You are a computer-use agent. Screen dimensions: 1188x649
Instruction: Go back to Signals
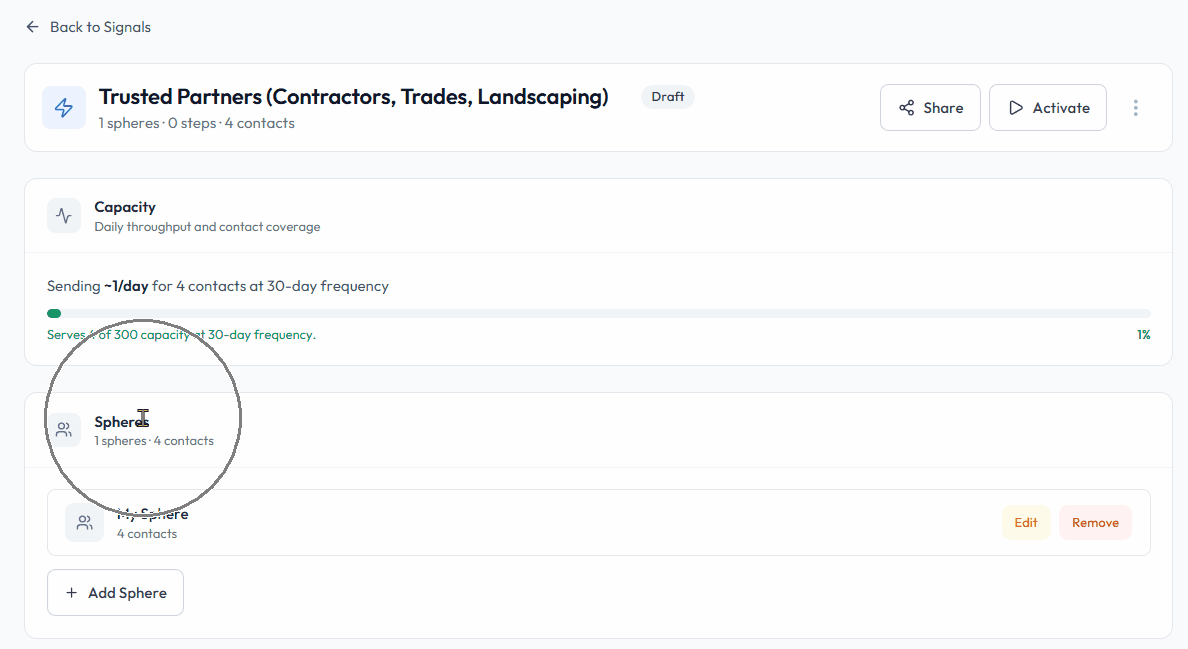[x=99, y=27]
